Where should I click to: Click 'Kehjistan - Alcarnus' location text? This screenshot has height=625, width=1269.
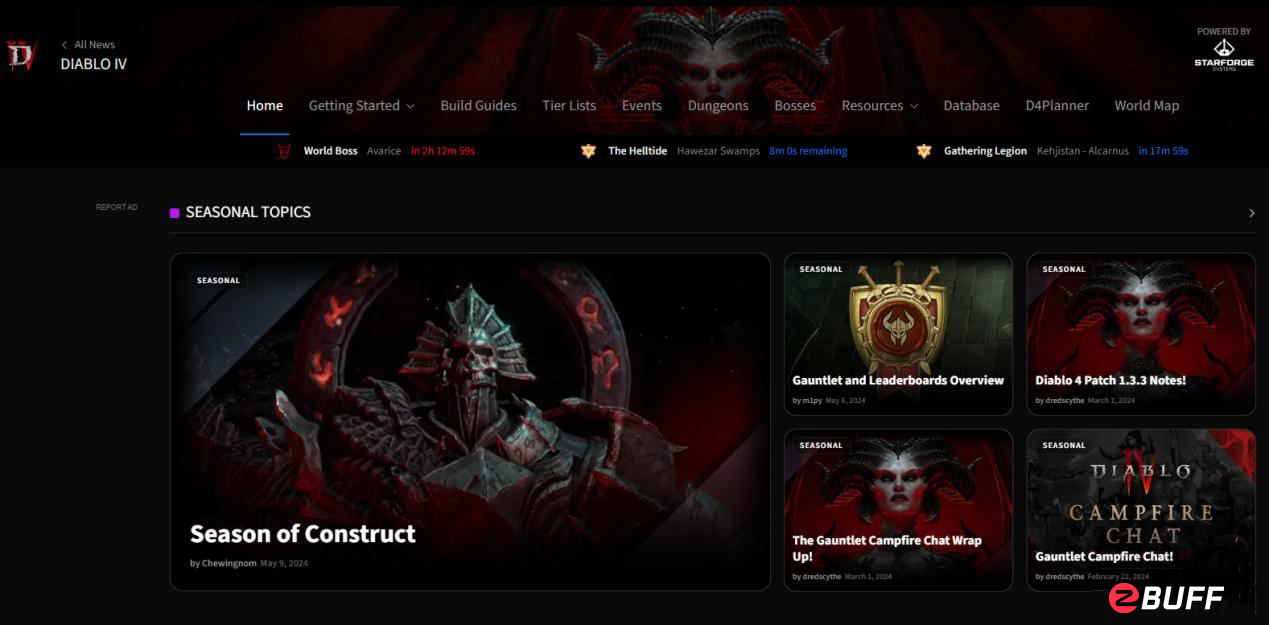click(1083, 151)
